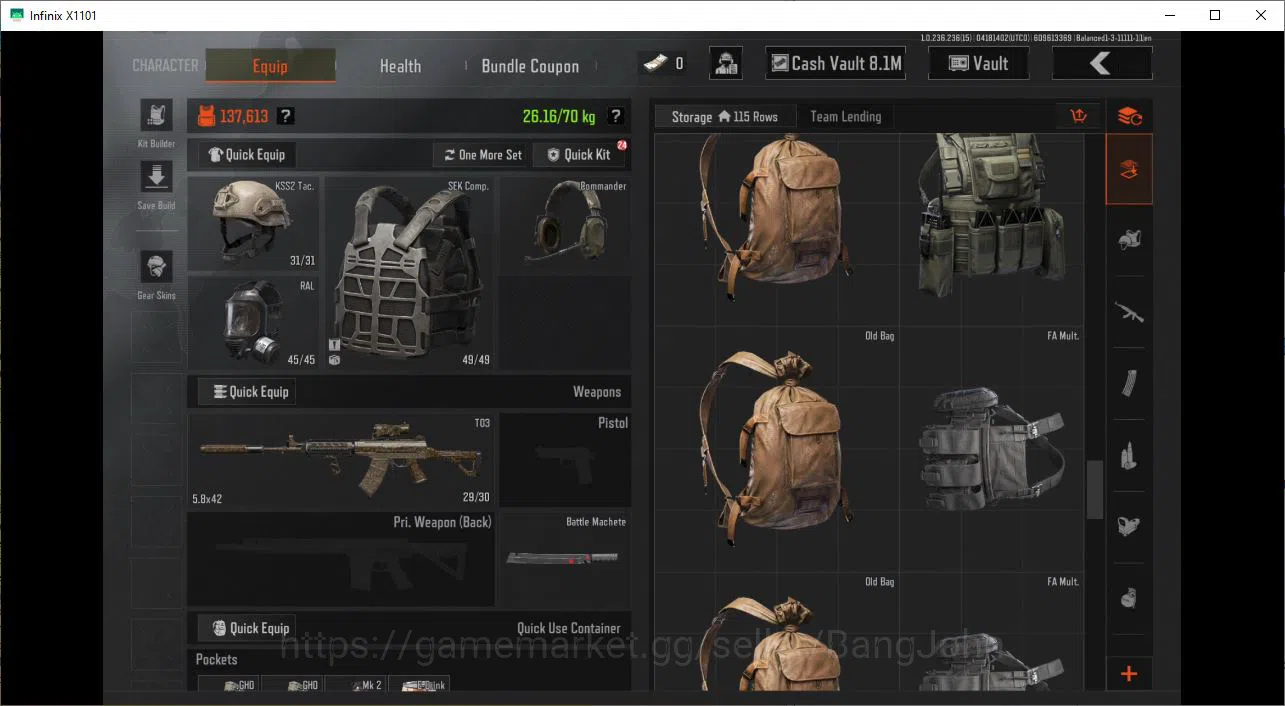This screenshot has width=1285, height=706.
Task: Filter storage by grenades
Action: click(x=1129, y=598)
